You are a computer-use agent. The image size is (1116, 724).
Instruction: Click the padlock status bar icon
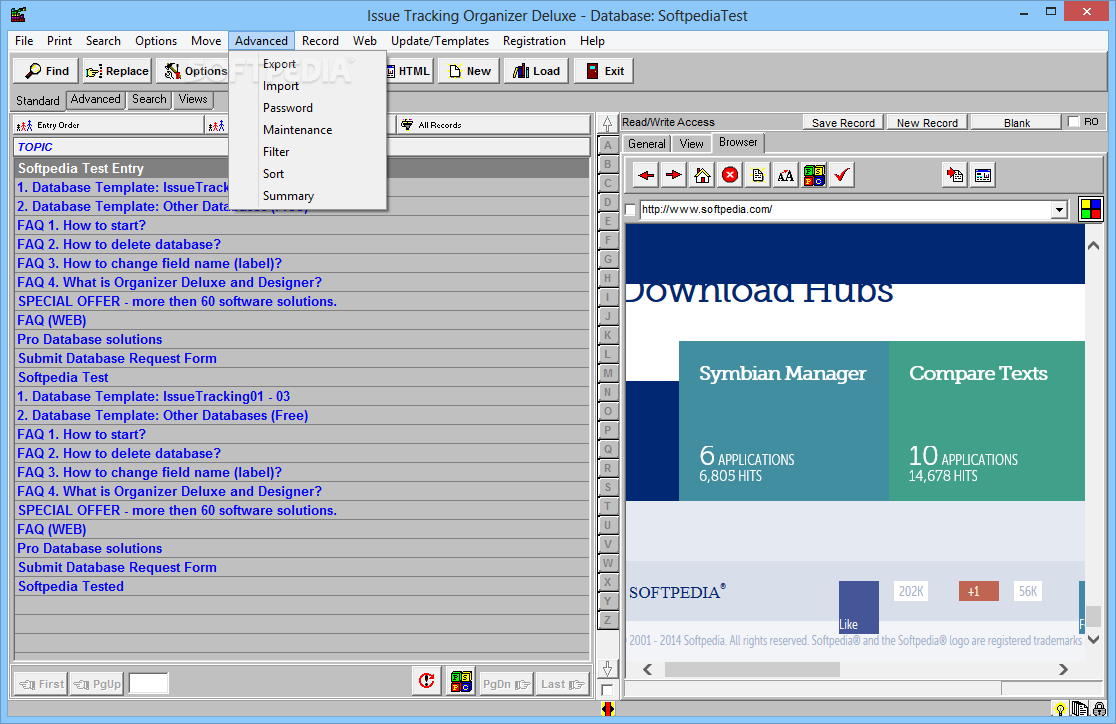coord(1100,709)
